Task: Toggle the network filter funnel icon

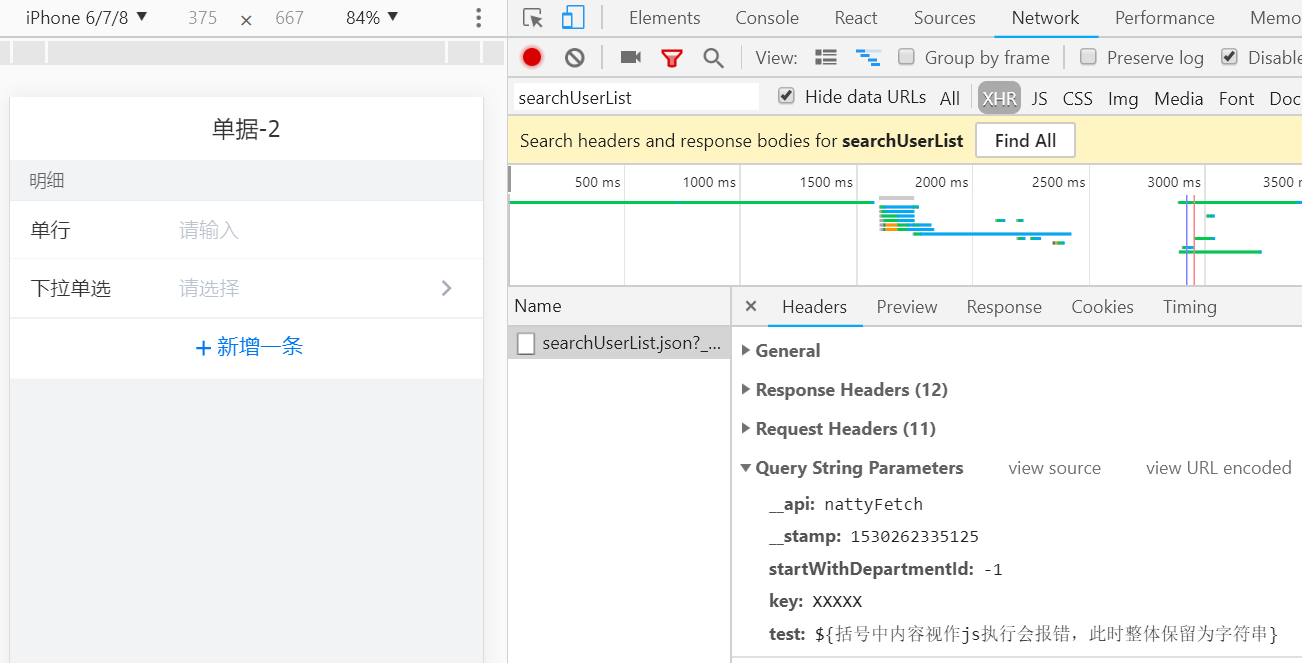Action: (672, 58)
